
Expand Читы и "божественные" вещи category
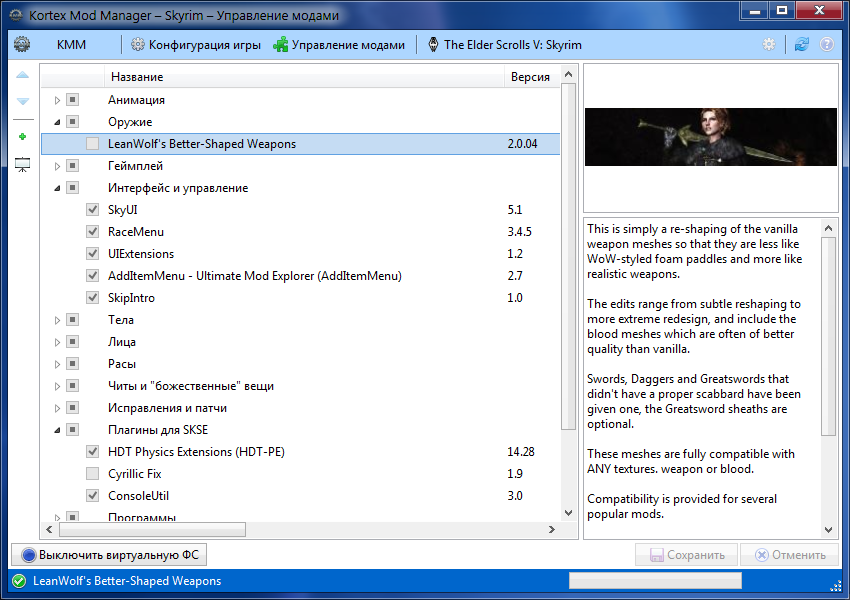[x=57, y=386]
